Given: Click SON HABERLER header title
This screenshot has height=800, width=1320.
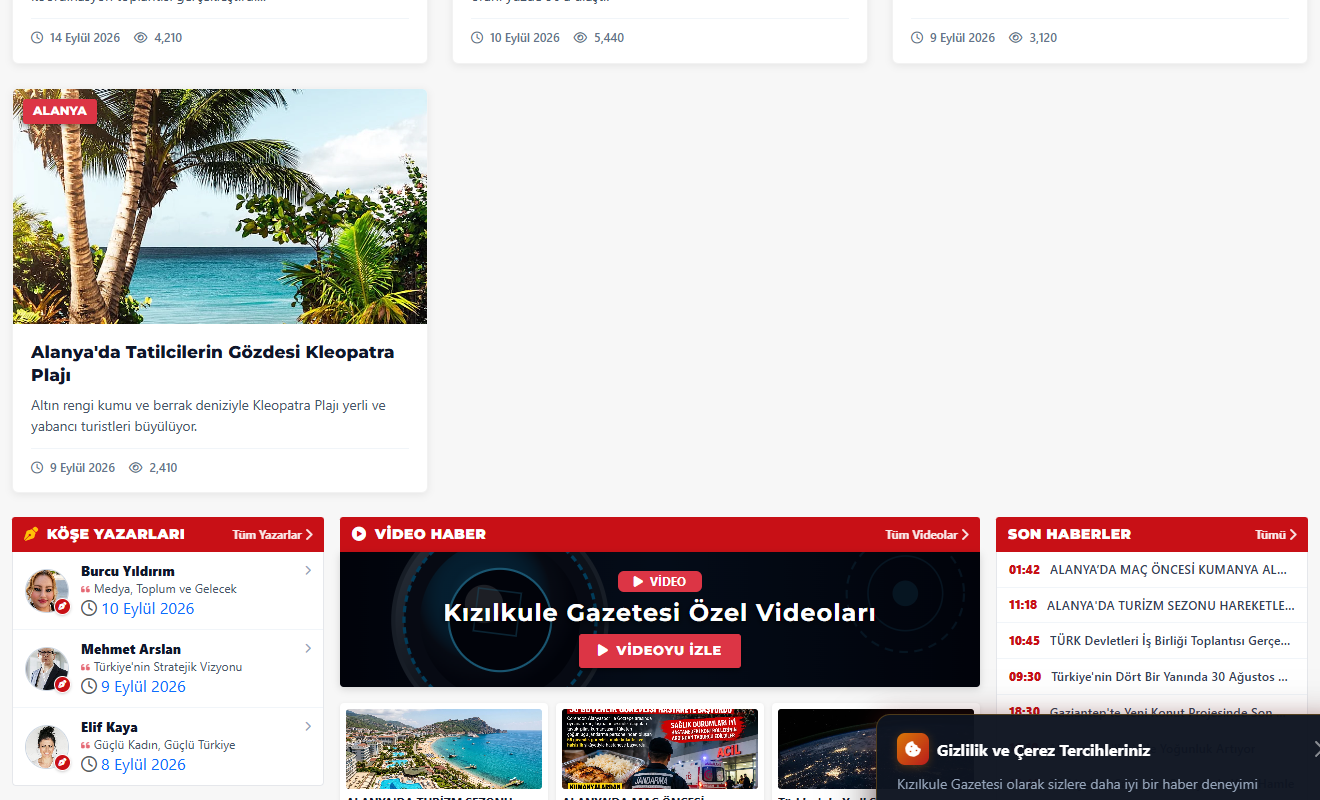Looking at the screenshot, I should [x=1069, y=534].
